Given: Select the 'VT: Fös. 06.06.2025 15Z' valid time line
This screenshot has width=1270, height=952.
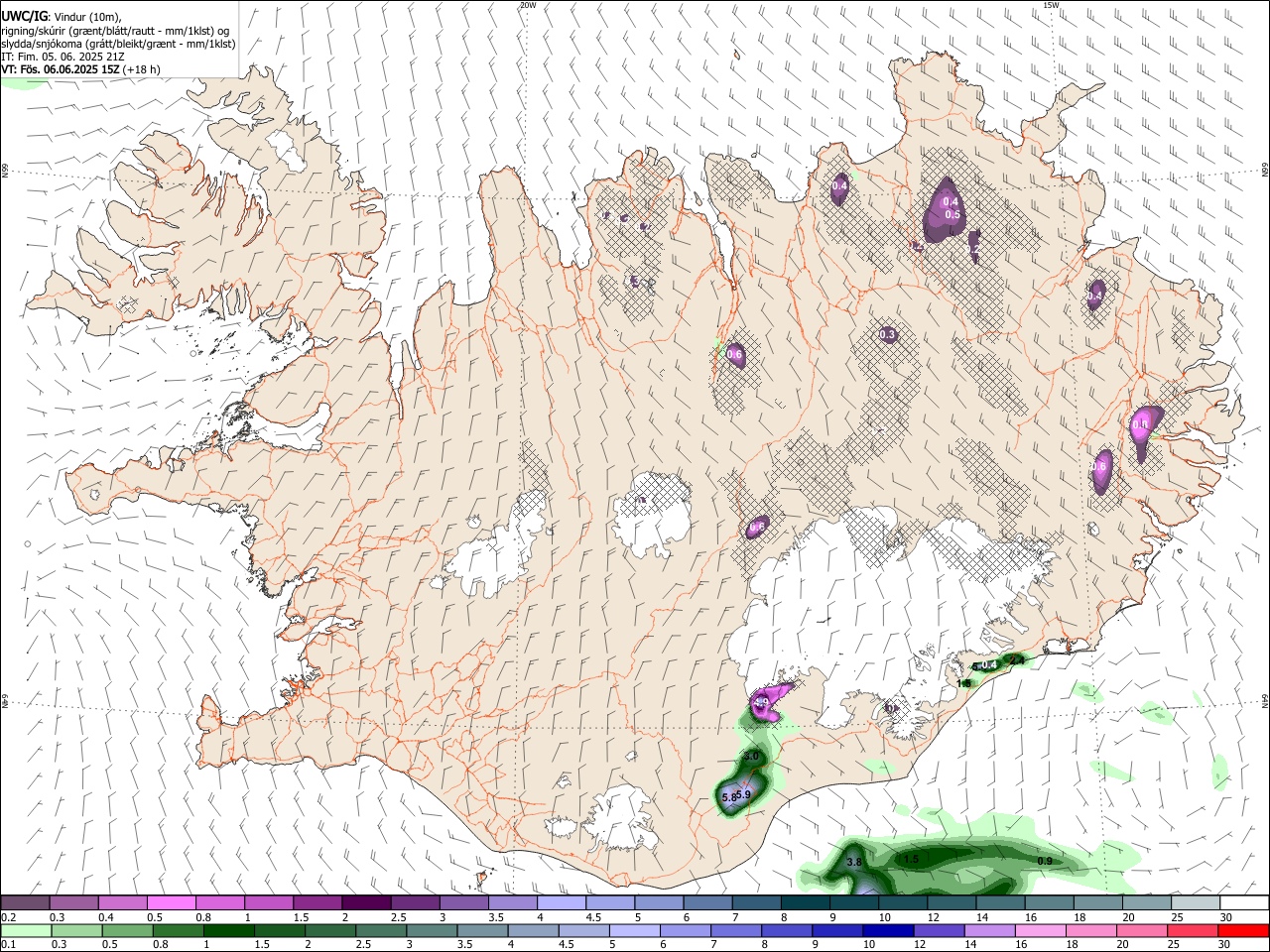Looking at the screenshot, I should (x=80, y=69).
